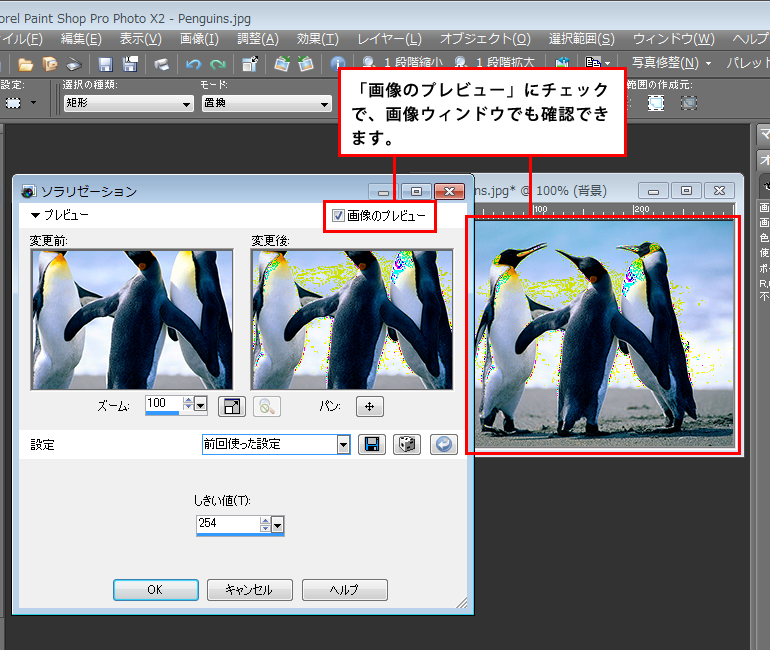The width and height of the screenshot is (770, 650).
Task: Undo the last action
Action: click(x=193, y=64)
